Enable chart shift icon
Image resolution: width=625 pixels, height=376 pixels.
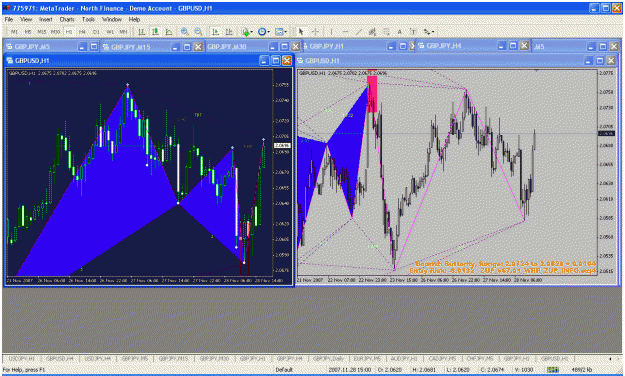pos(229,32)
